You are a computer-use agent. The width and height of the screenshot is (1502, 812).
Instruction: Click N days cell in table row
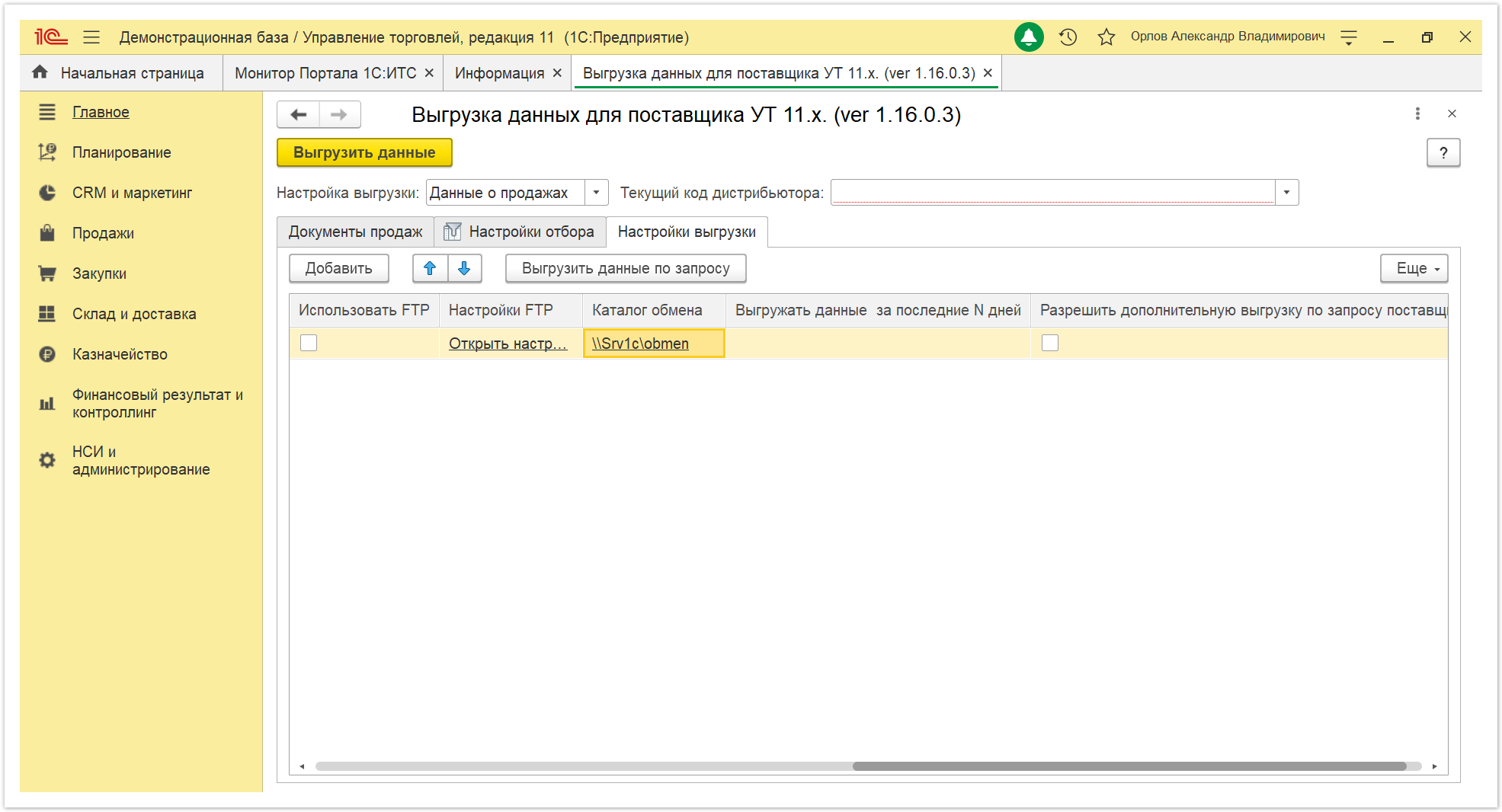878,343
